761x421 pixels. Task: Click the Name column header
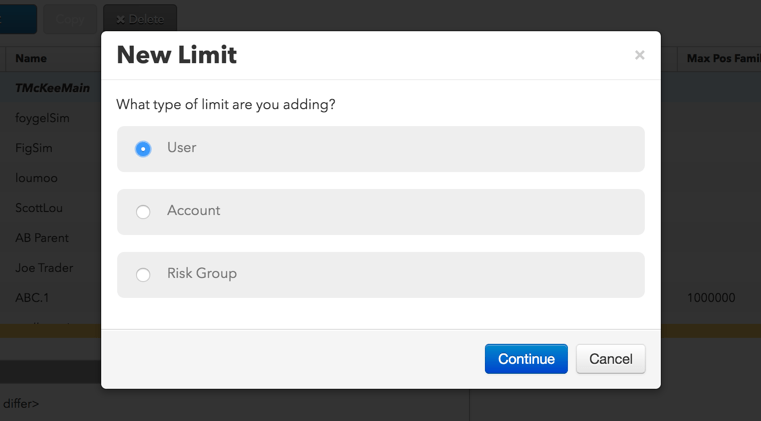[x=31, y=58]
